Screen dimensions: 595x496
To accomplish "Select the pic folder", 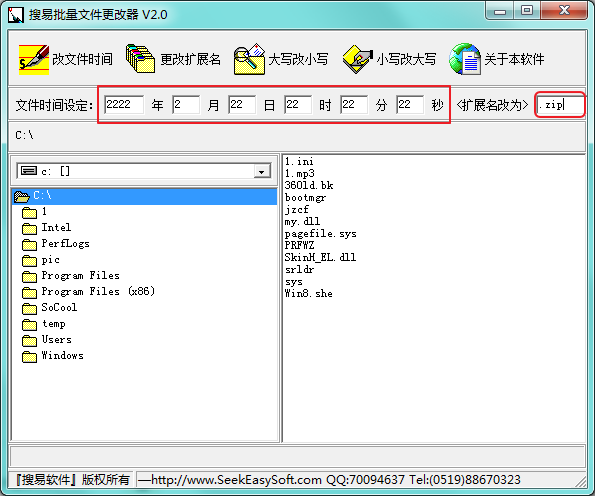I will pos(50,260).
